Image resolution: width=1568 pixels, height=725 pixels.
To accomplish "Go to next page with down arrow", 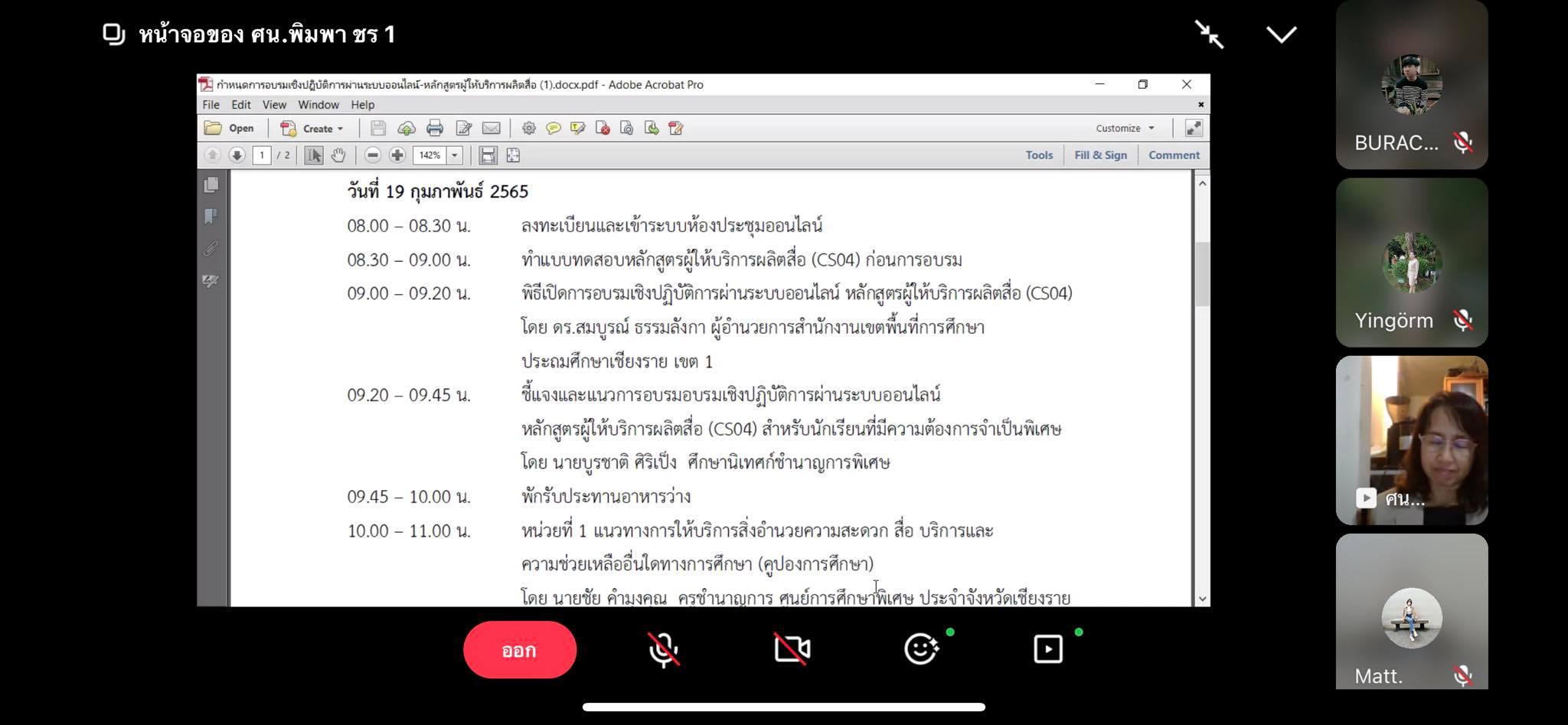I will 237,155.
